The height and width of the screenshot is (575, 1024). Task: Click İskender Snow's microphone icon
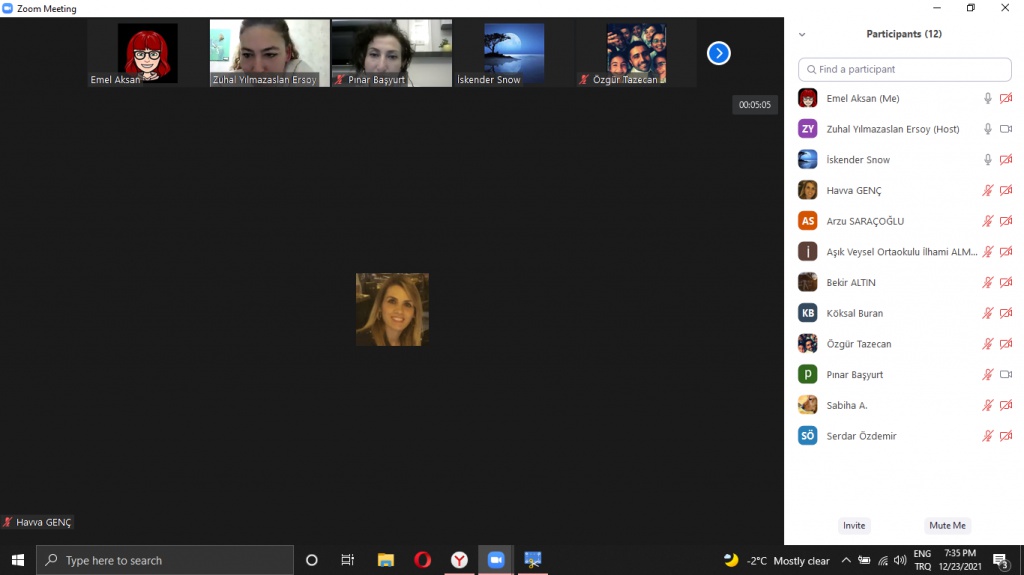[988, 160]
